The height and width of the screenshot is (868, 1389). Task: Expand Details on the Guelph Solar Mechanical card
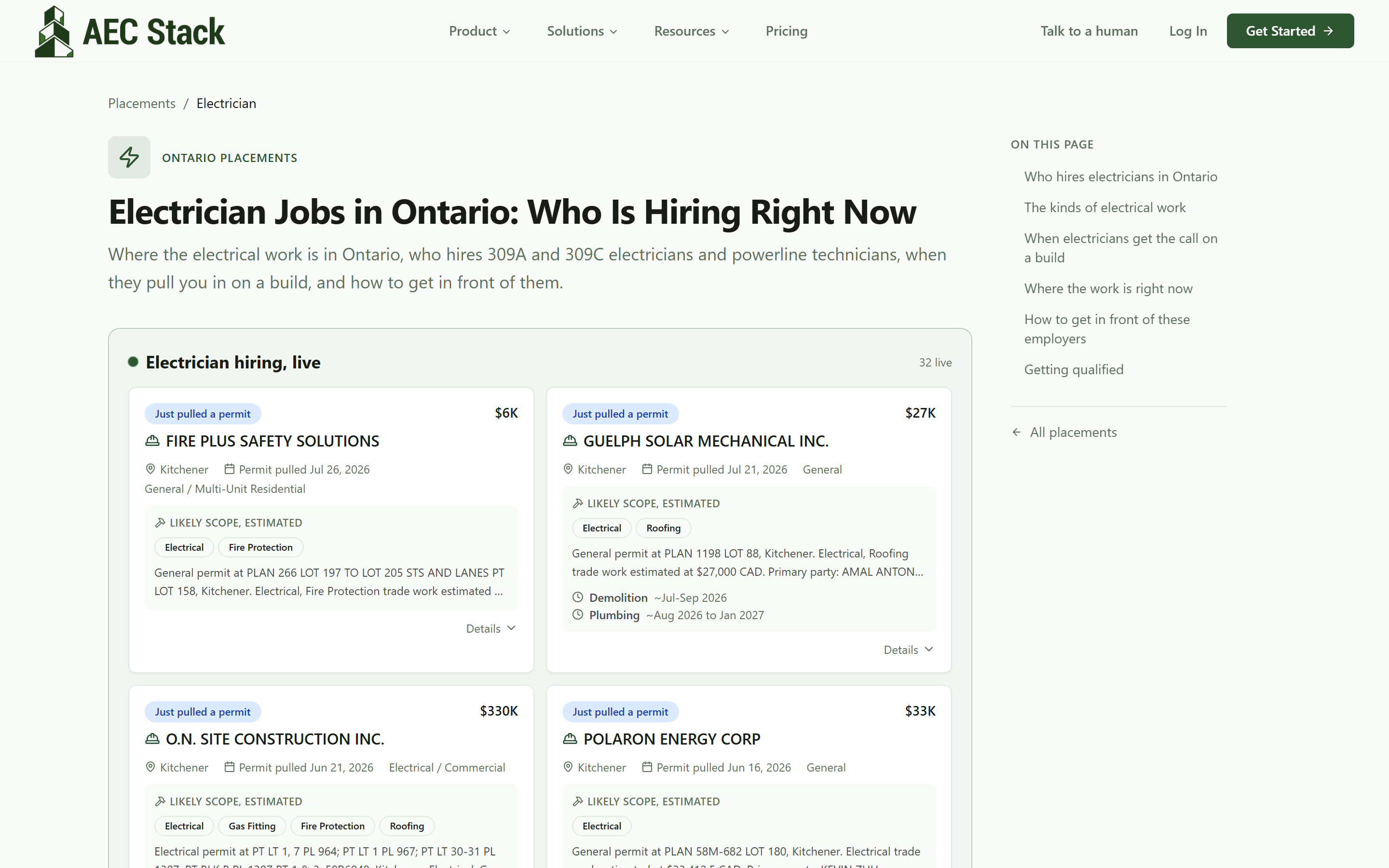pyautogui.click(x=909, y=650)
